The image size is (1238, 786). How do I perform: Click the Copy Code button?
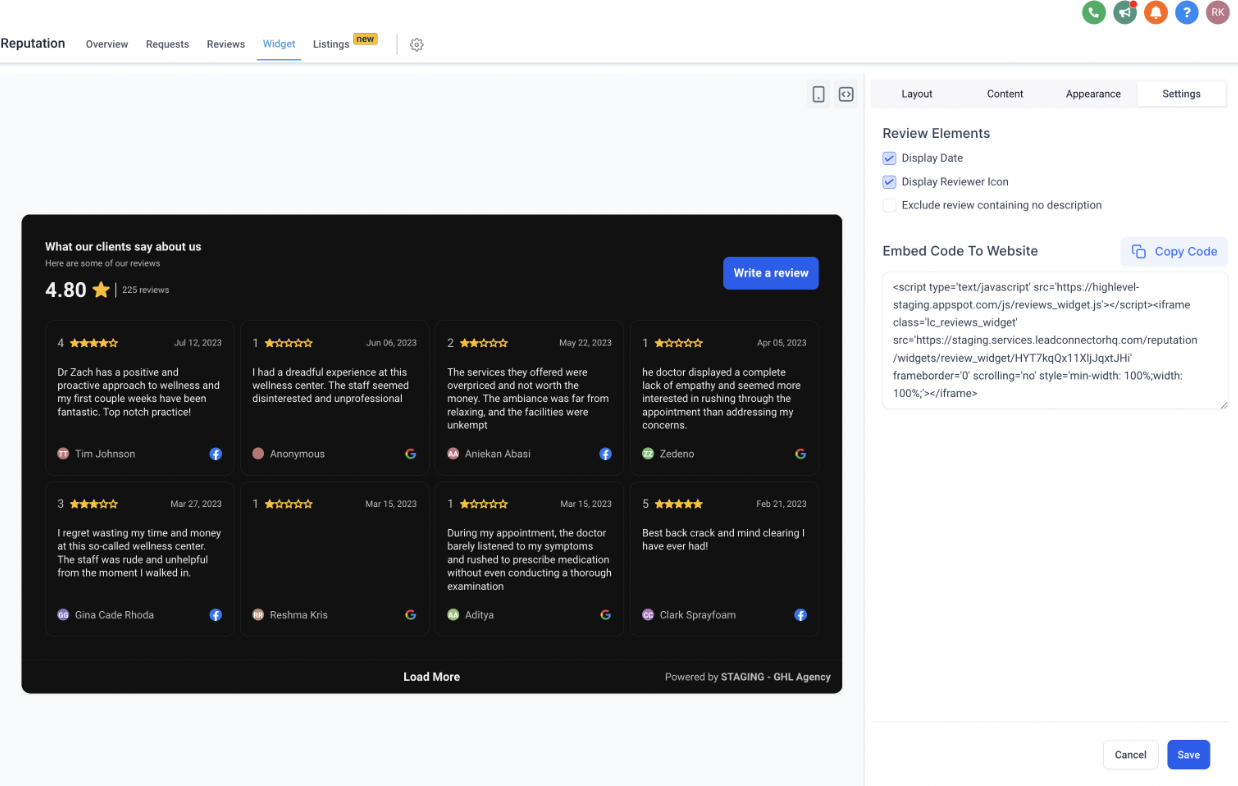1174,252
